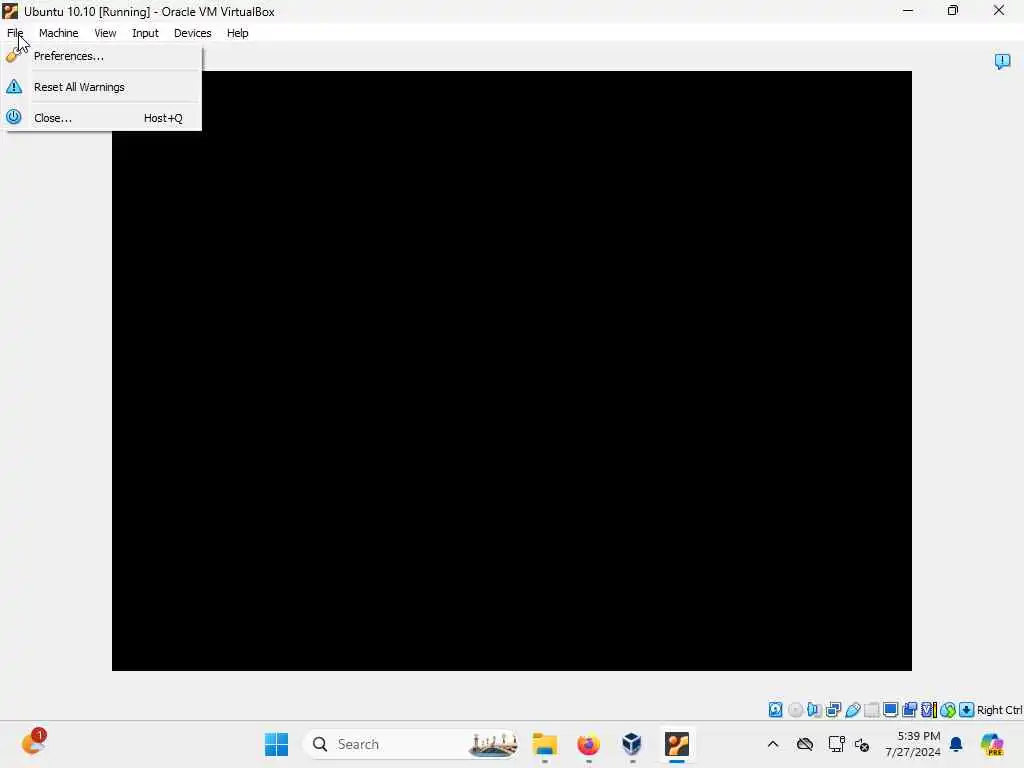Image resolution: width=1024 pixels, height=768 pixels.
Task: Restore down the VirtualBox window
Action: click(953, 10)
